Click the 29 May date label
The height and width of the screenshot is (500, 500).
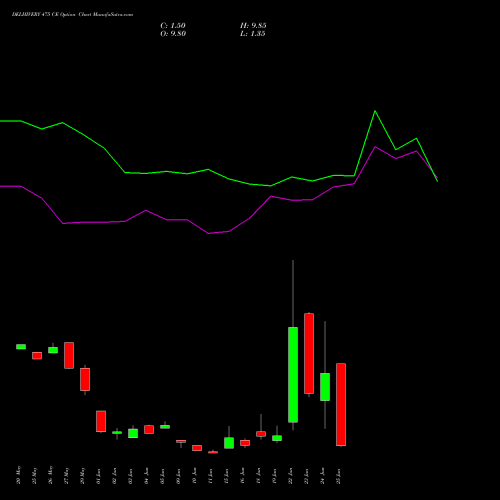(82, 475)
